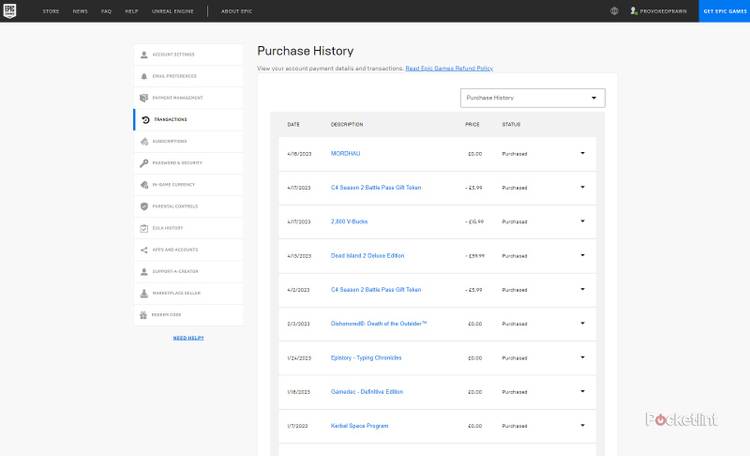Open the Purchase History dropdown
The height and width of the screenshot is (456, 750).
click(x=532, y=98)
